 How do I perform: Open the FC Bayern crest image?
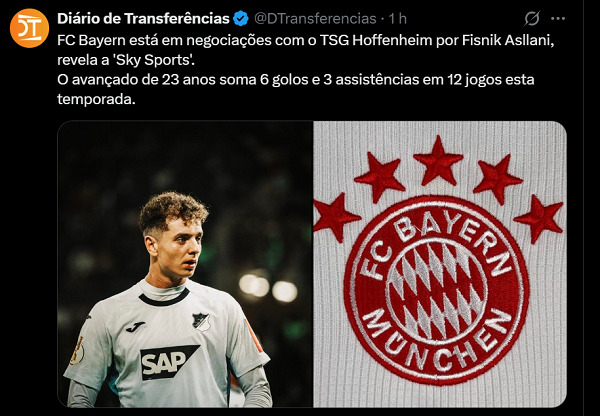[440, 264]
